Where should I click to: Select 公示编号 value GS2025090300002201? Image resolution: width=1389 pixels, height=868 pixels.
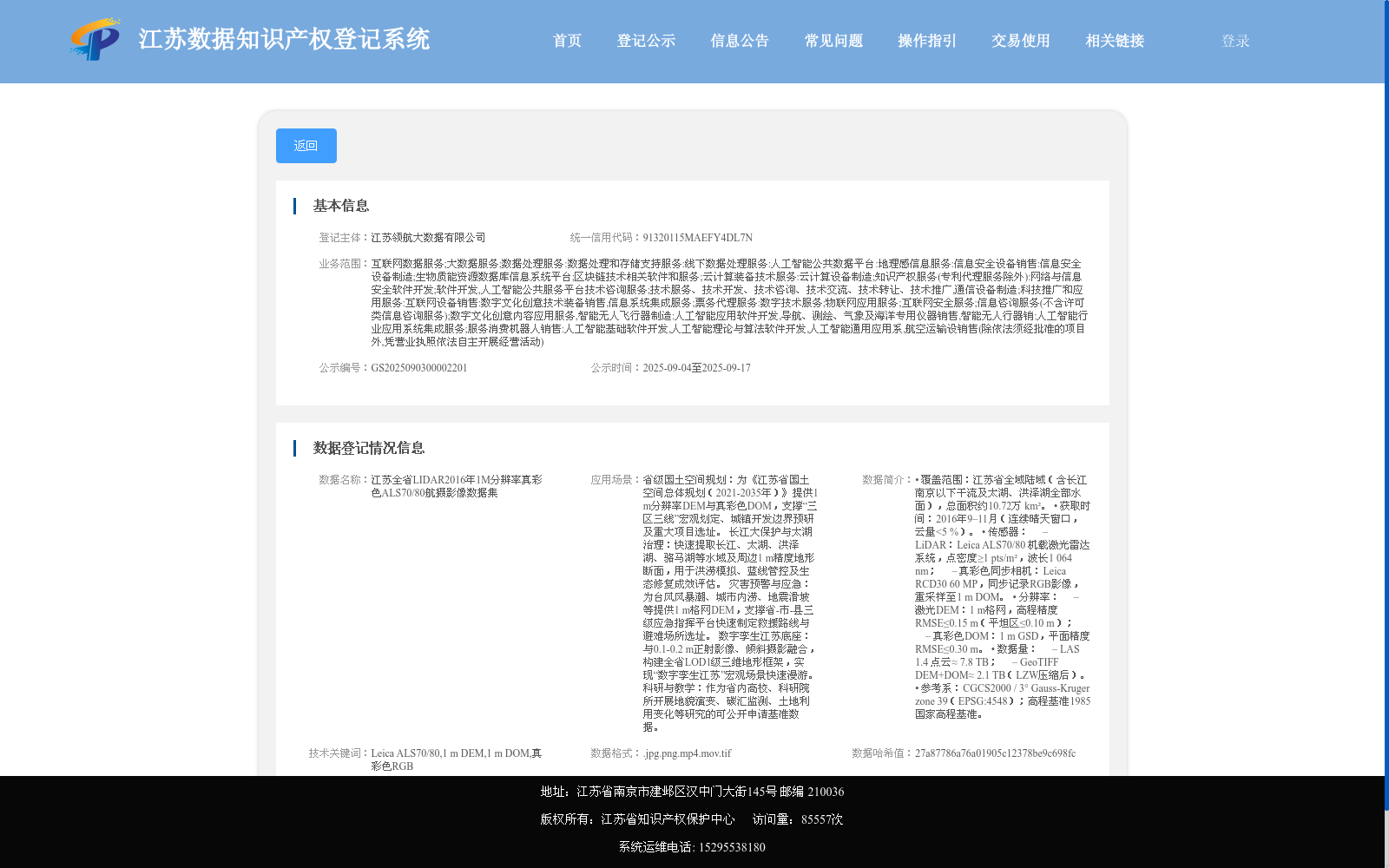[x=419, y=368]
